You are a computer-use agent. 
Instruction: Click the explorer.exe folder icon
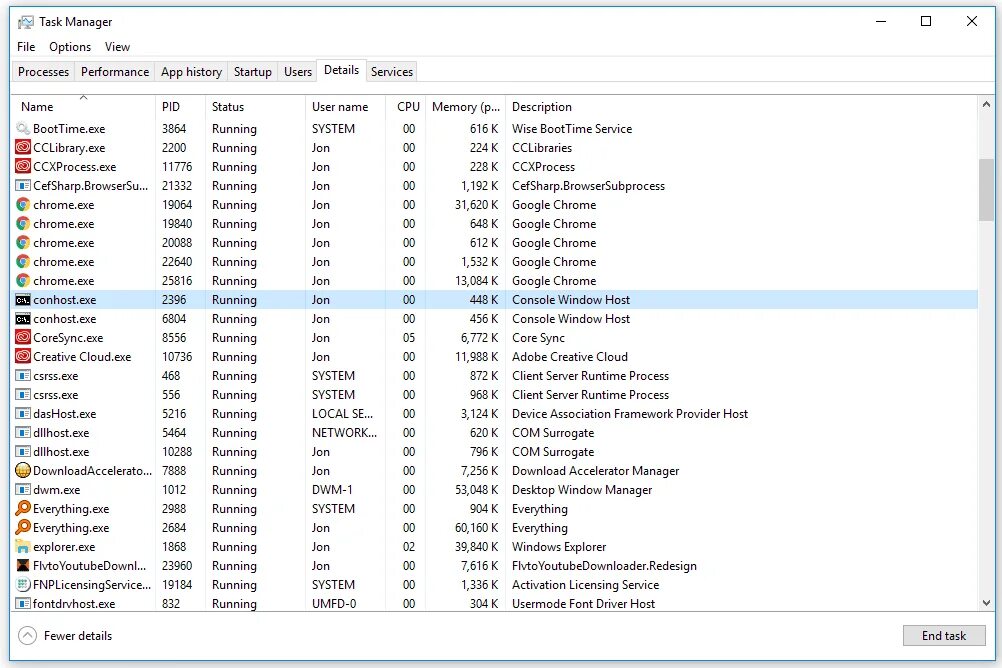(23, 547)
